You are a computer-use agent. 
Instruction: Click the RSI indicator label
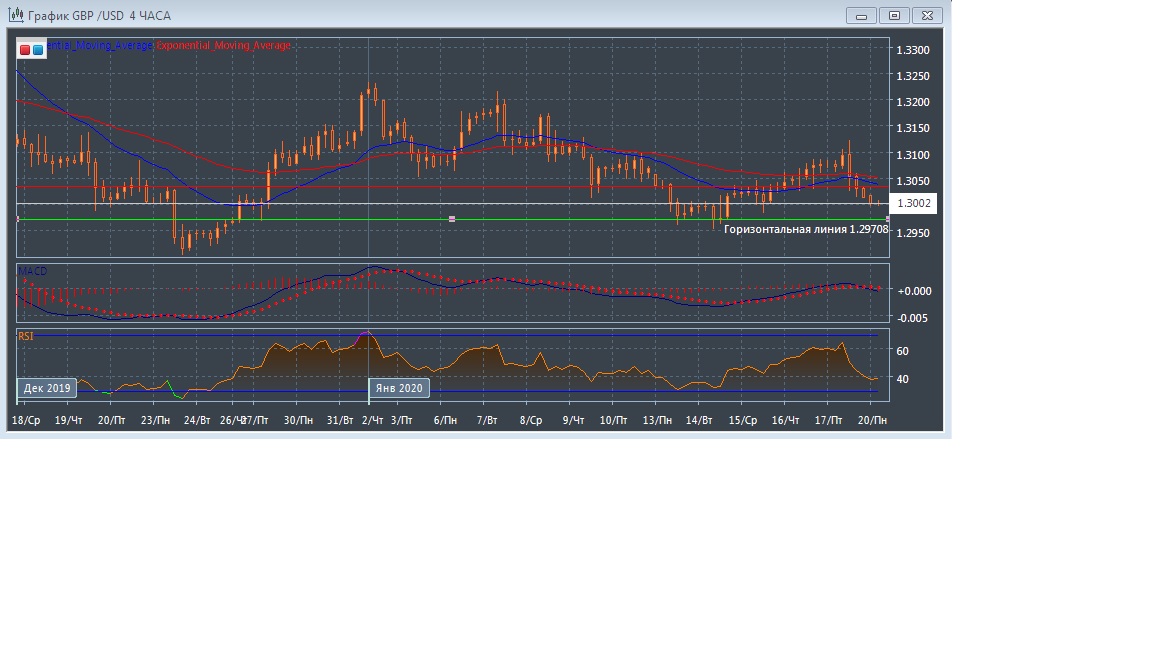(x=26, y=336)
